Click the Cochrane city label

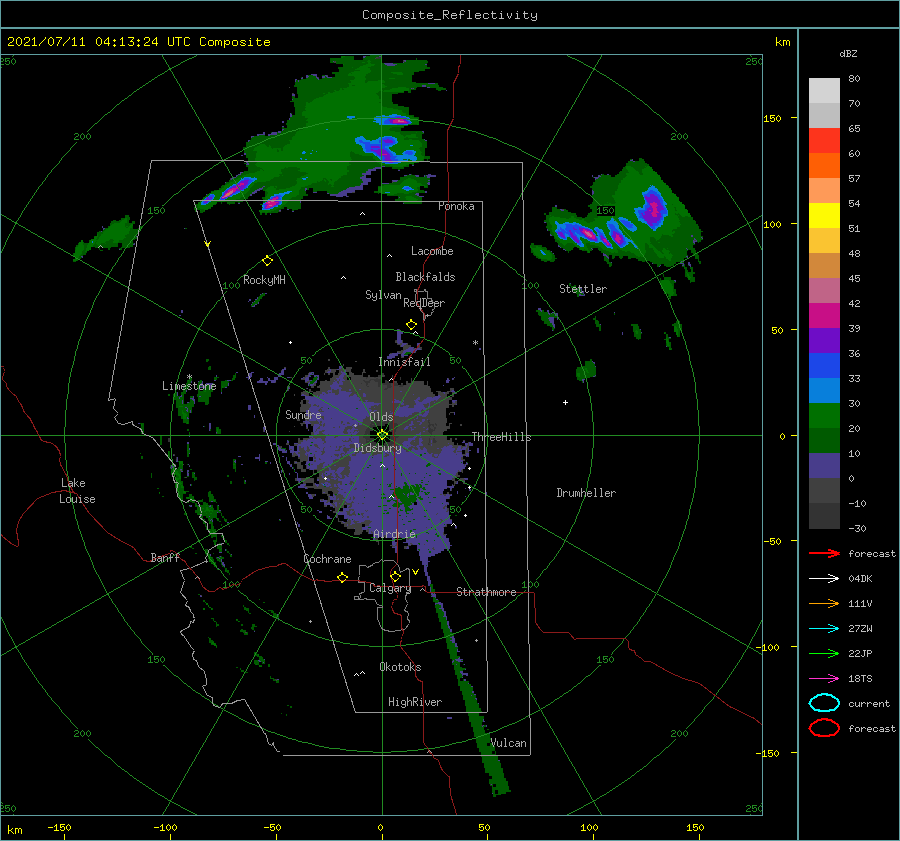click(x=327, y=559)
